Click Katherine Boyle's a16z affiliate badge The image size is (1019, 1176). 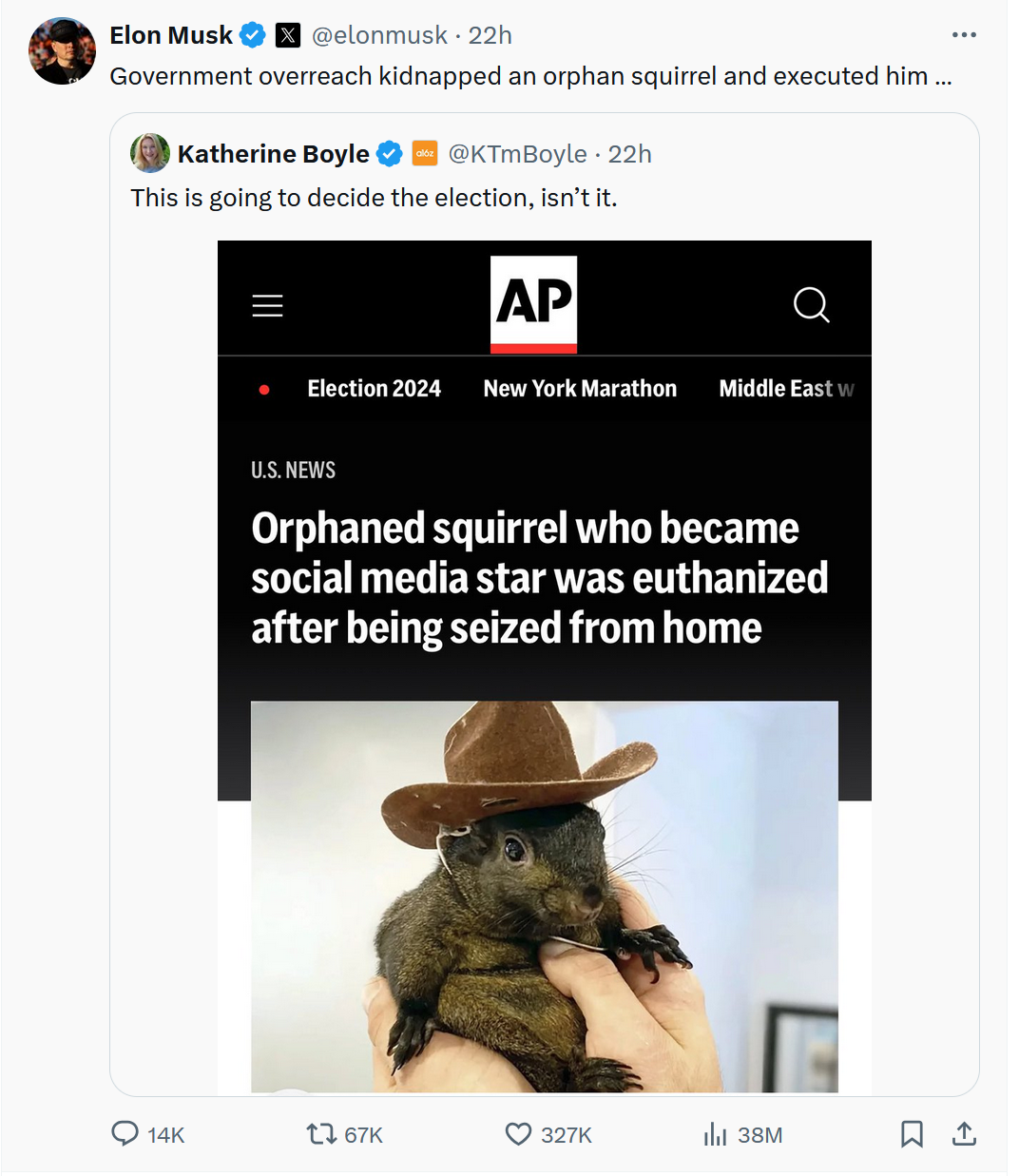(x=425, y=153)
